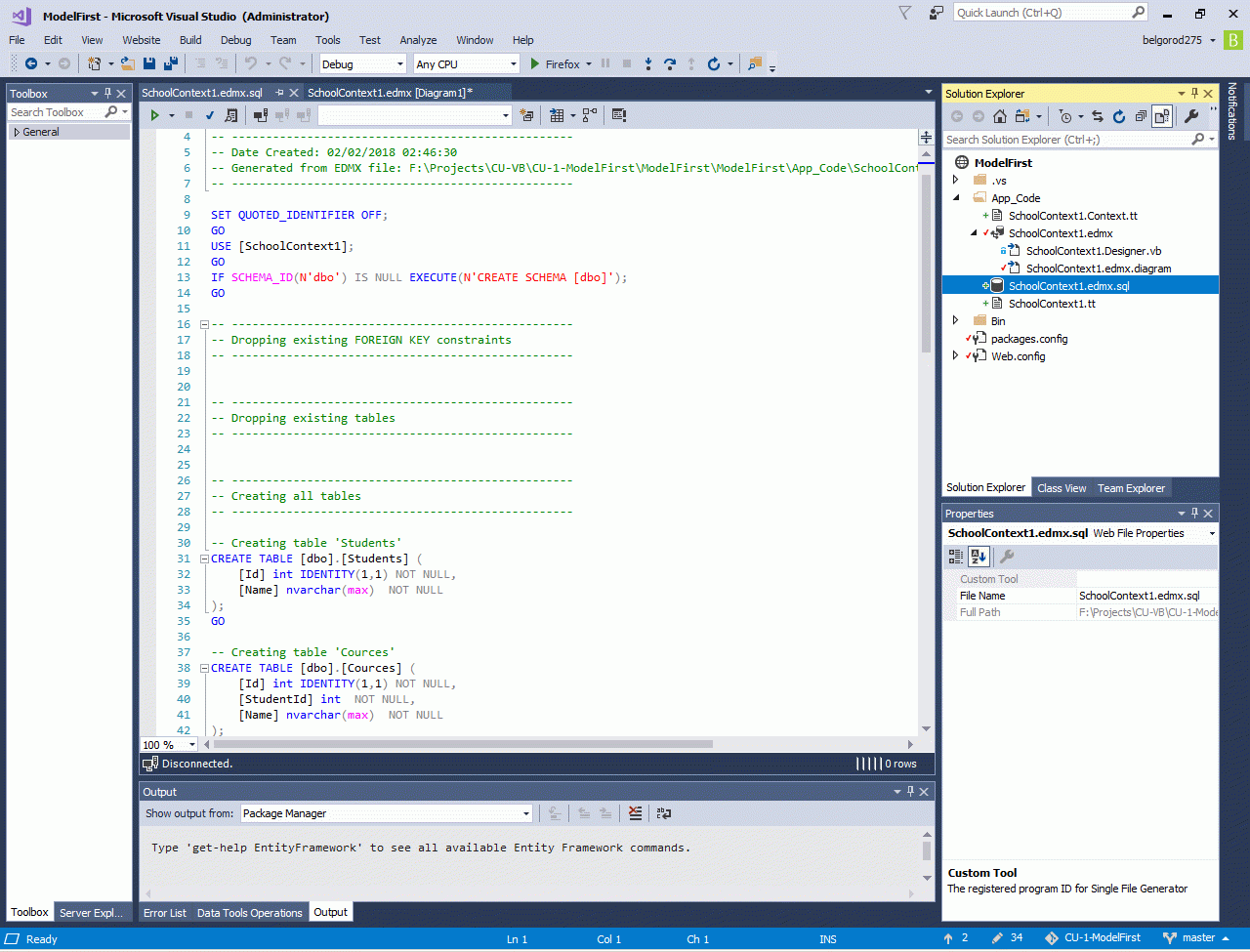The width and height of the screenshot is (1250, 952).
Task: Click the Connect icon in the SQL toolbar
Action: pos(261,114)
